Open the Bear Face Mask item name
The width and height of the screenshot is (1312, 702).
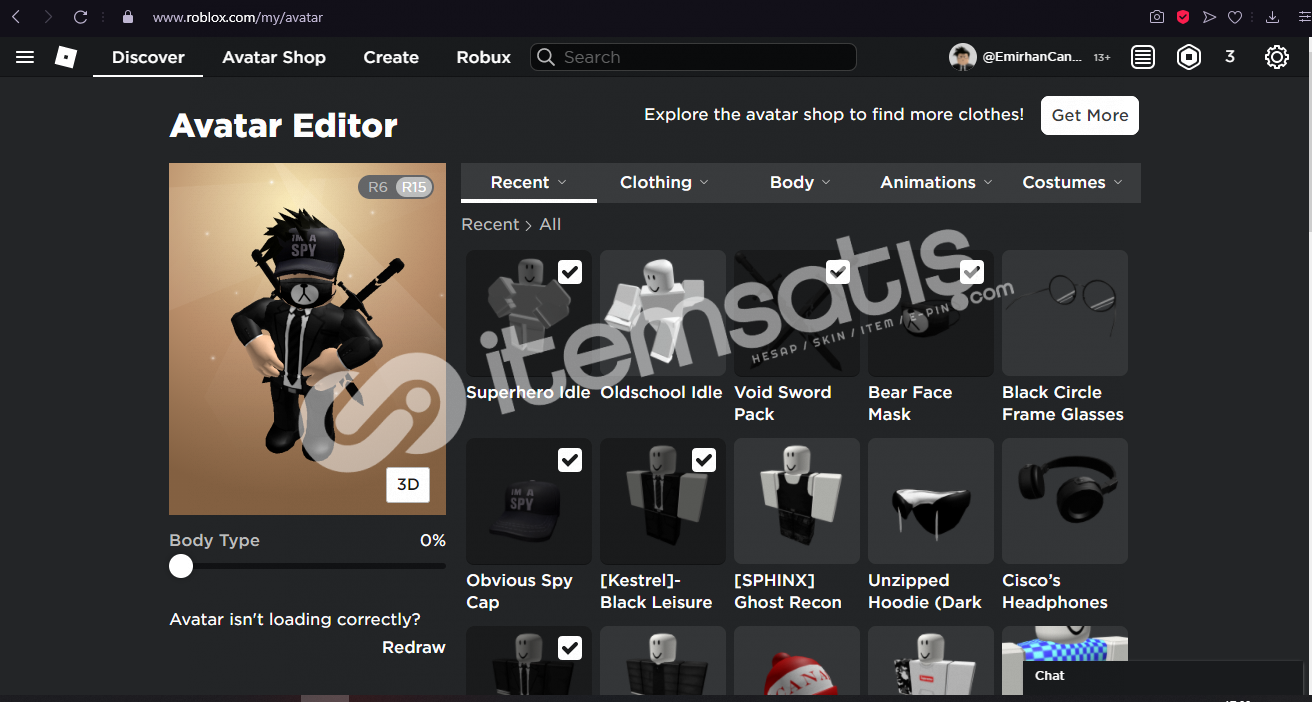tap(910, 403)
